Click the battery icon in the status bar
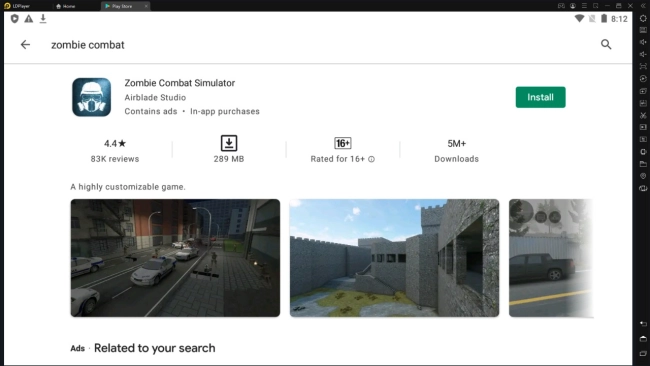Image resolution: width=650 pixels, height=366 pixels. [x=604, y=19]
